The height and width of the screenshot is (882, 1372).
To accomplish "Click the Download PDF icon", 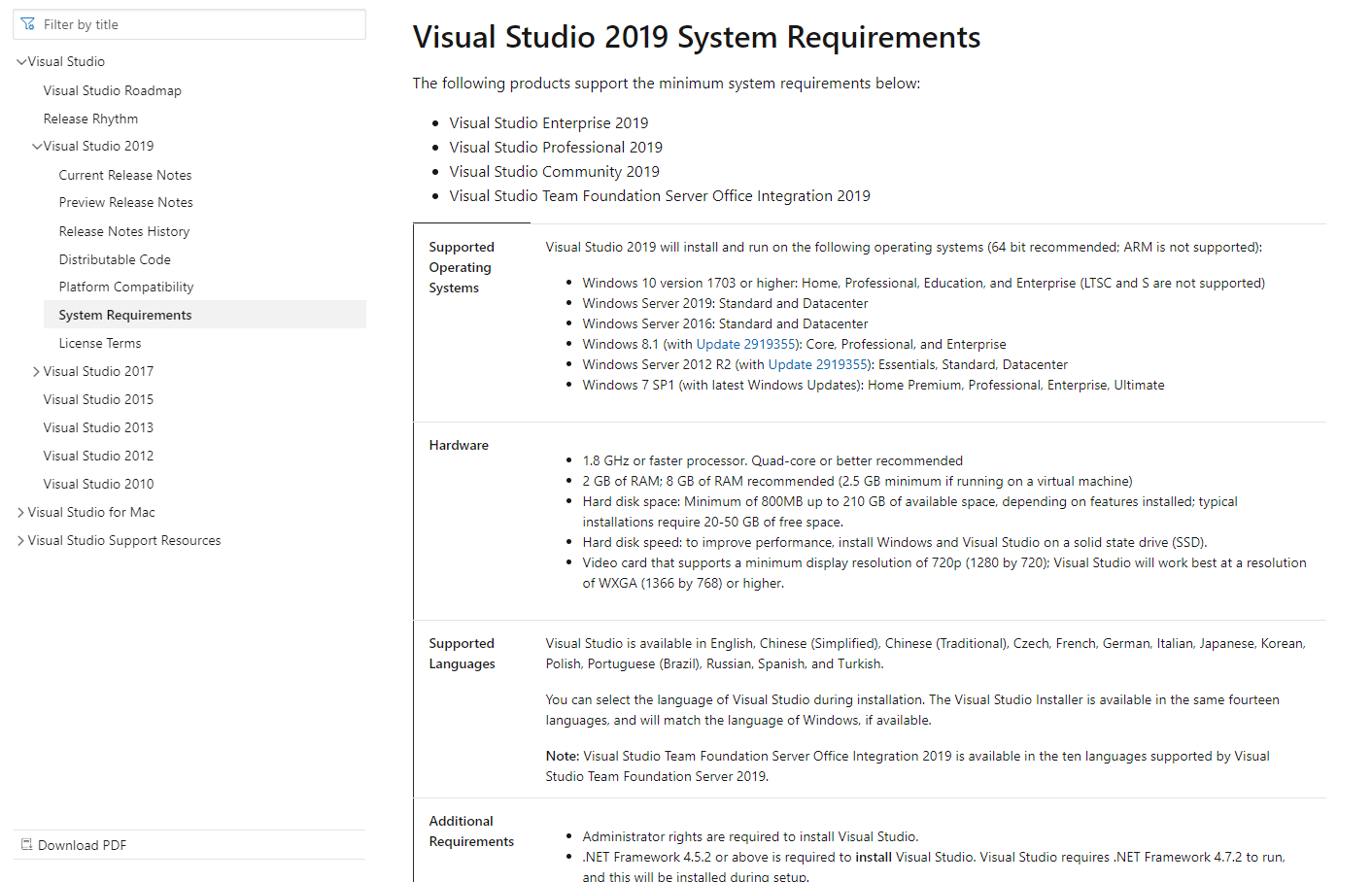I will click(x=27, y=845).
